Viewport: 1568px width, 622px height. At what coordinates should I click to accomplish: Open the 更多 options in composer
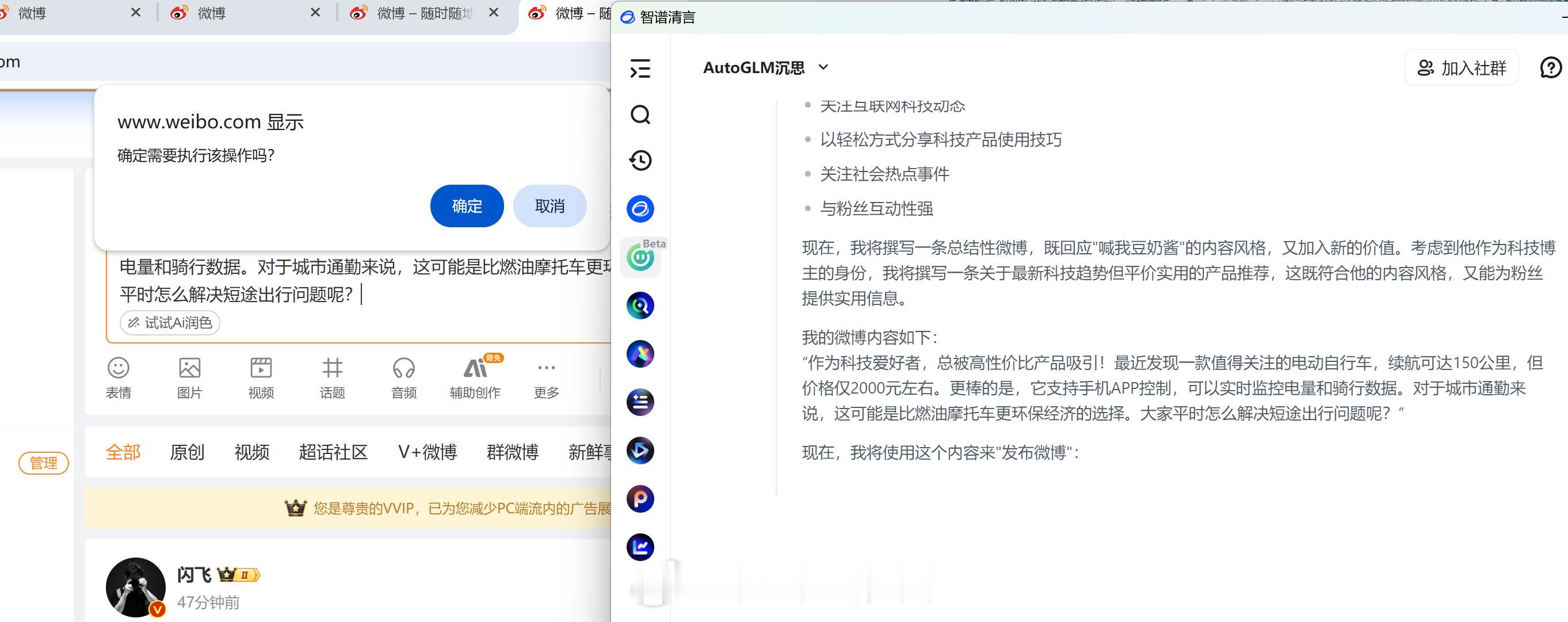coord(547,378)
